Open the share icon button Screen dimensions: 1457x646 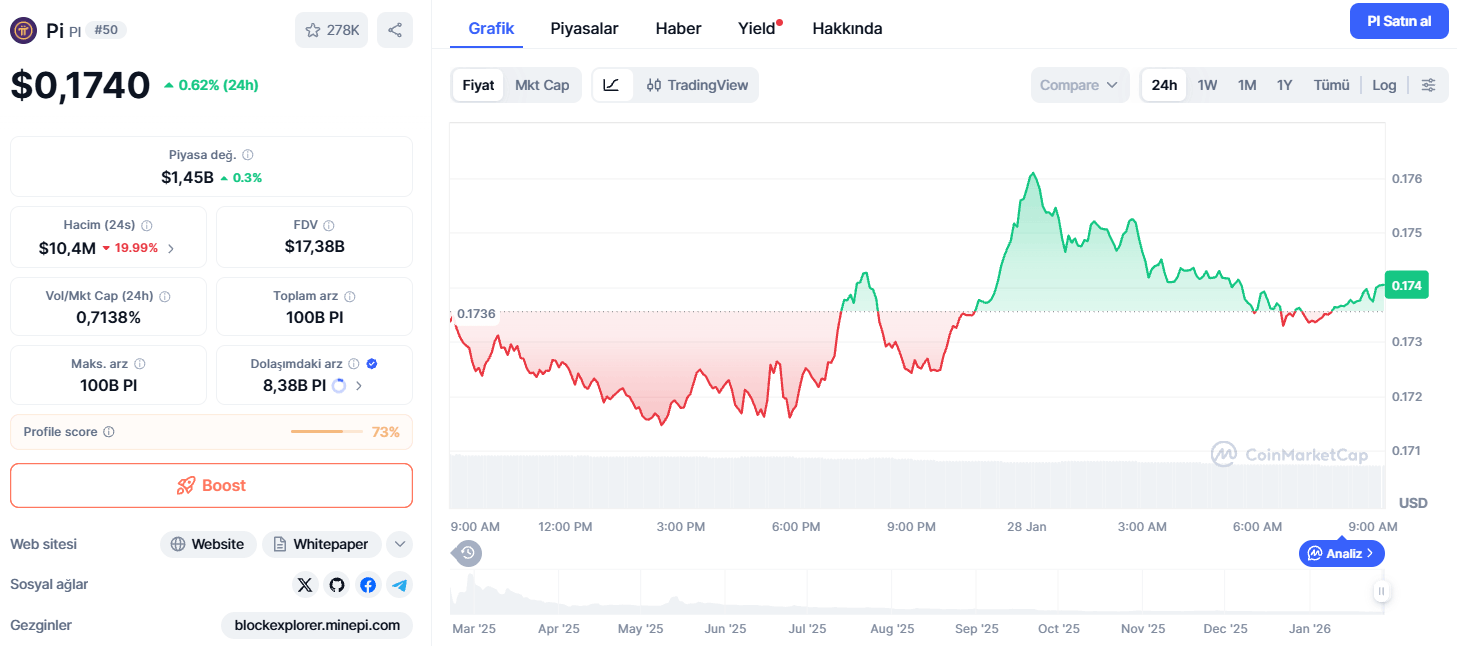point(395,30)
